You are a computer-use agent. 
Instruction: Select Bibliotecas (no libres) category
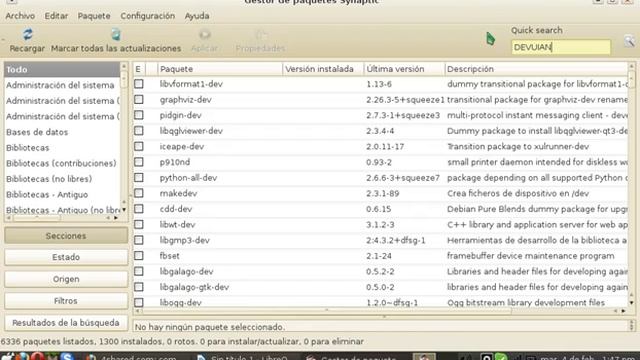point(62,179)
